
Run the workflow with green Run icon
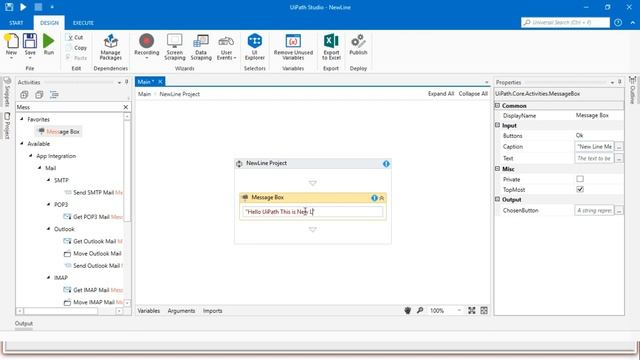point(49,41)
